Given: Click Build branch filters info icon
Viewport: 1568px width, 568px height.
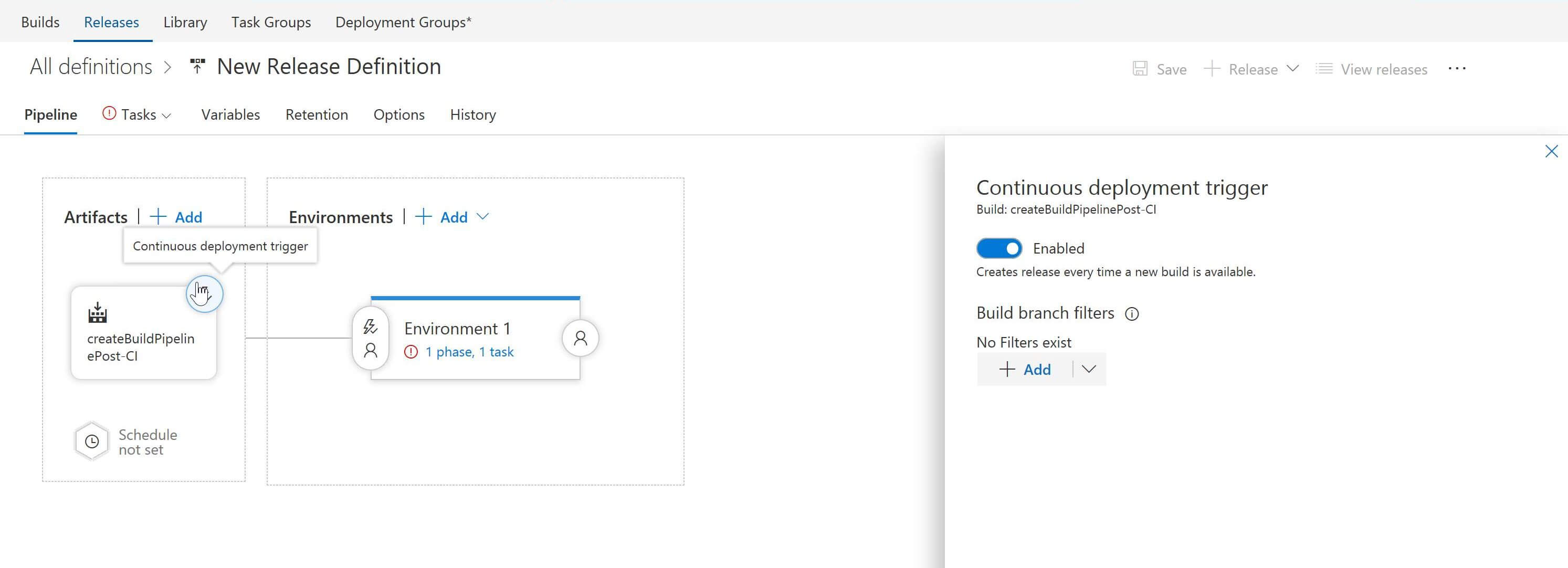Looking at the screenshot, I should point(1132,314).
